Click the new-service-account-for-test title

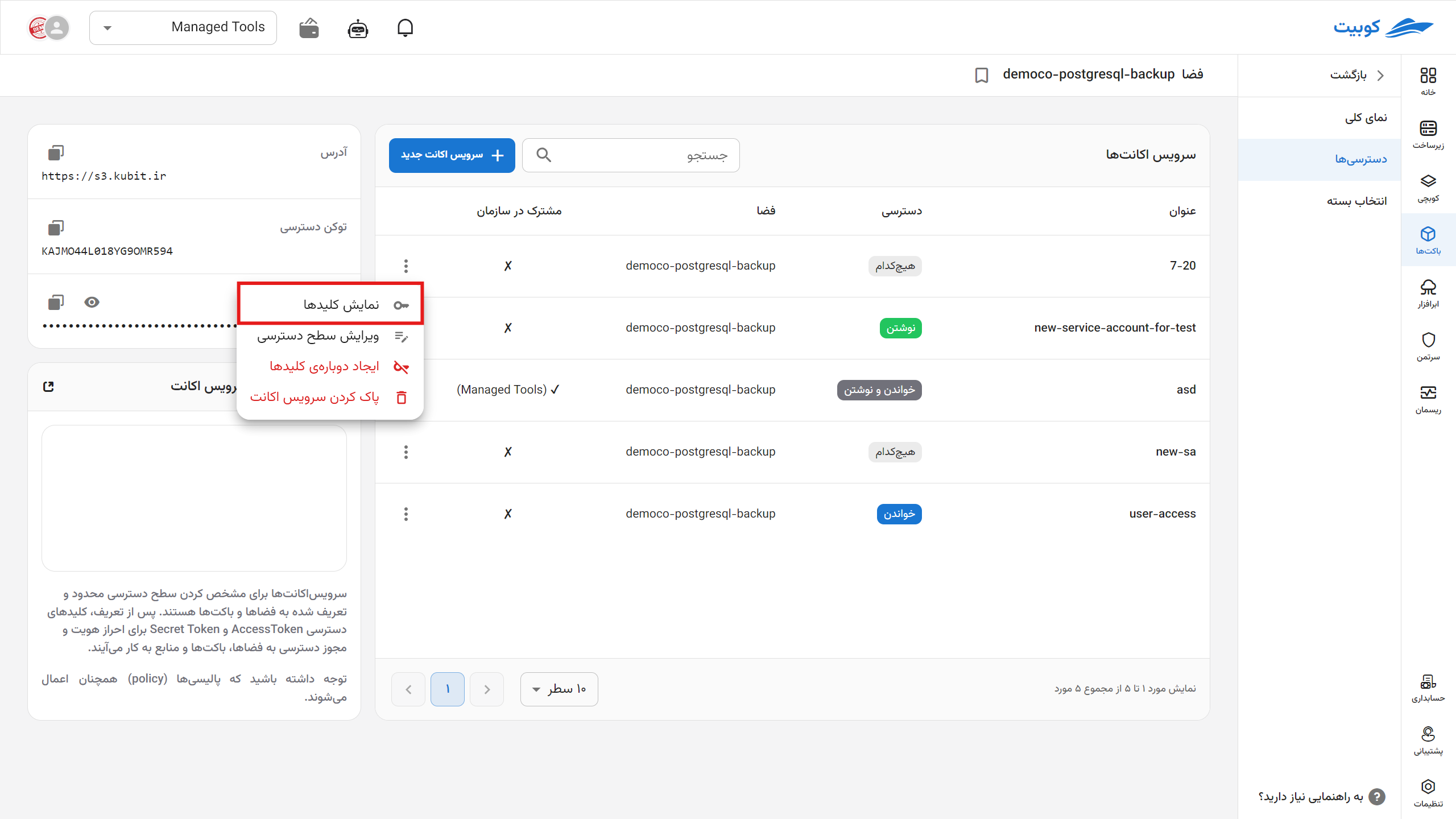[1115, 328]
